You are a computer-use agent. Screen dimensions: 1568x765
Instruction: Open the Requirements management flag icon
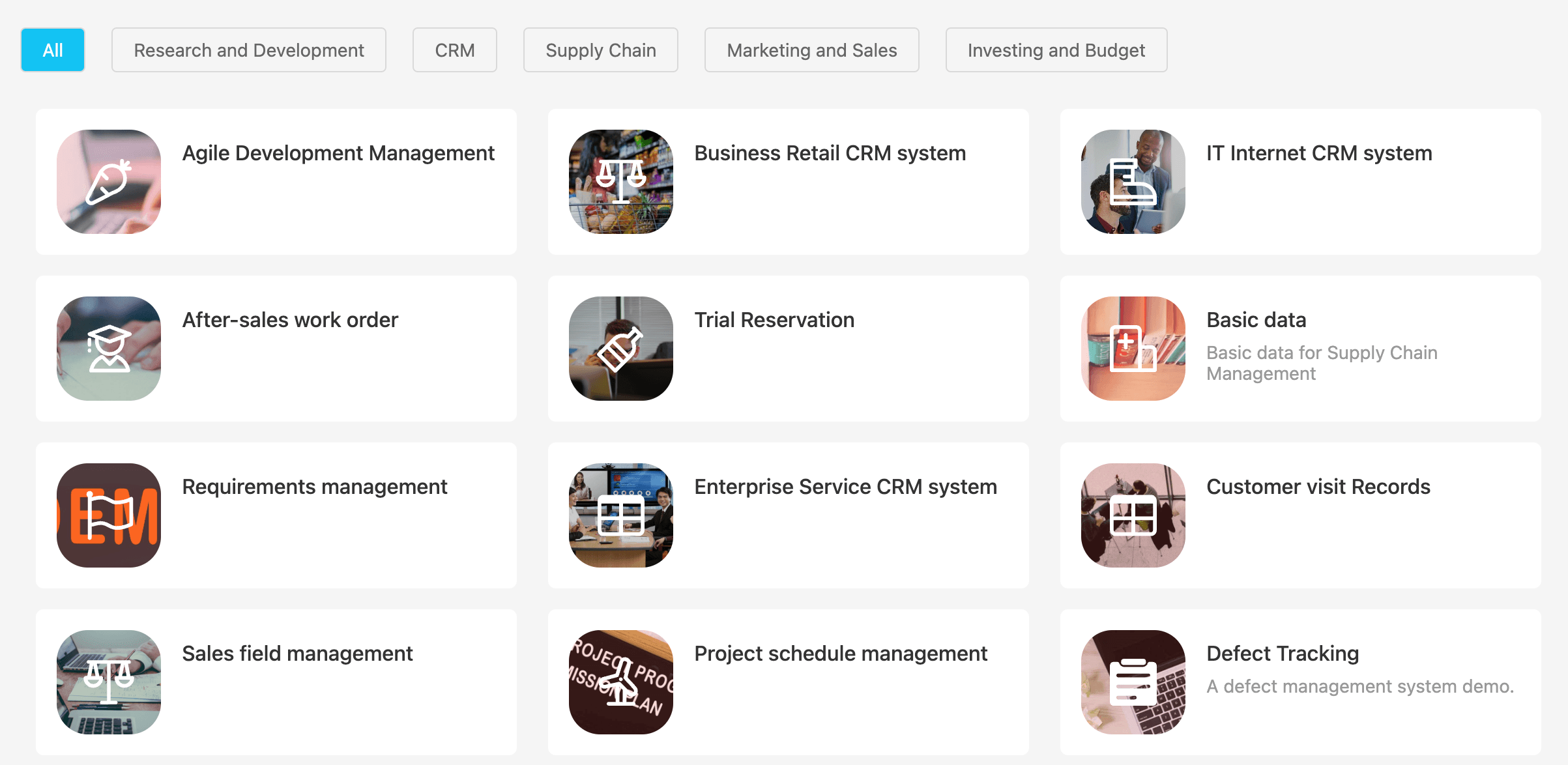coord(108,515)
